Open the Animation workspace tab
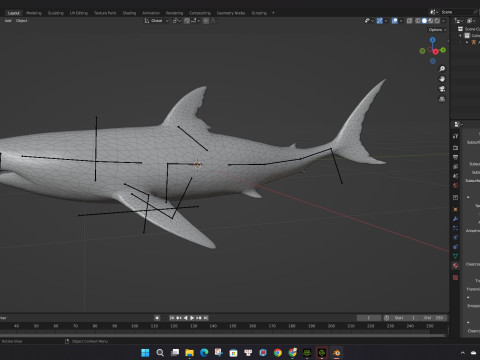Image resolution: width=480 pixels, height=360 pixels. (x=151, y=13)
